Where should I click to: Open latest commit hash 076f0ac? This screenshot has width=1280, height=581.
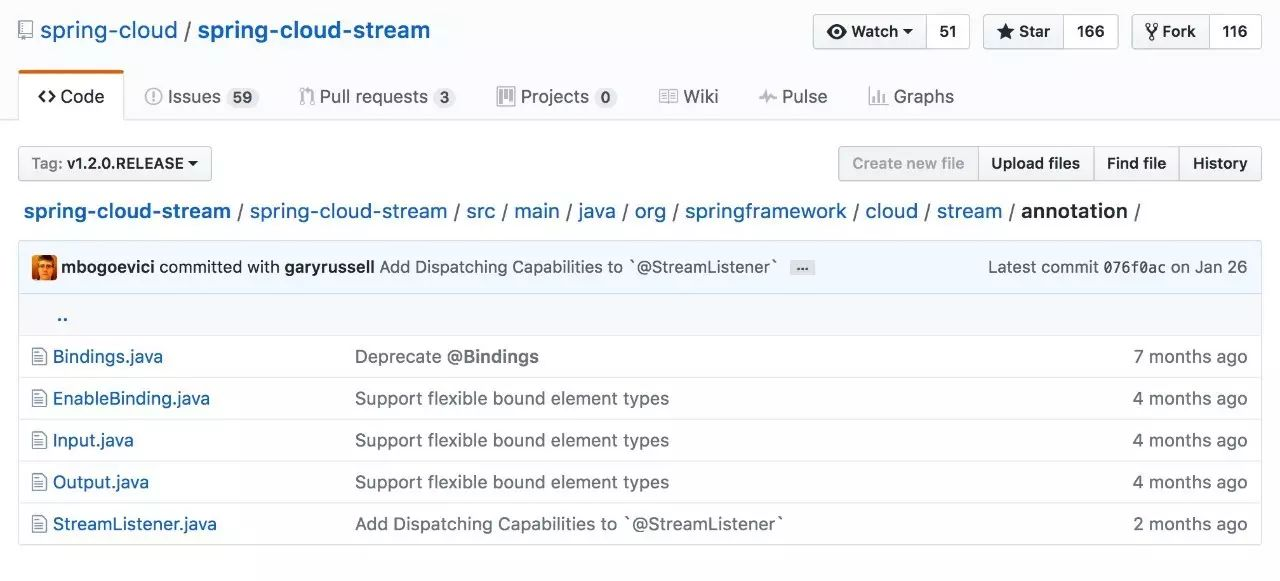(1134, 268)
